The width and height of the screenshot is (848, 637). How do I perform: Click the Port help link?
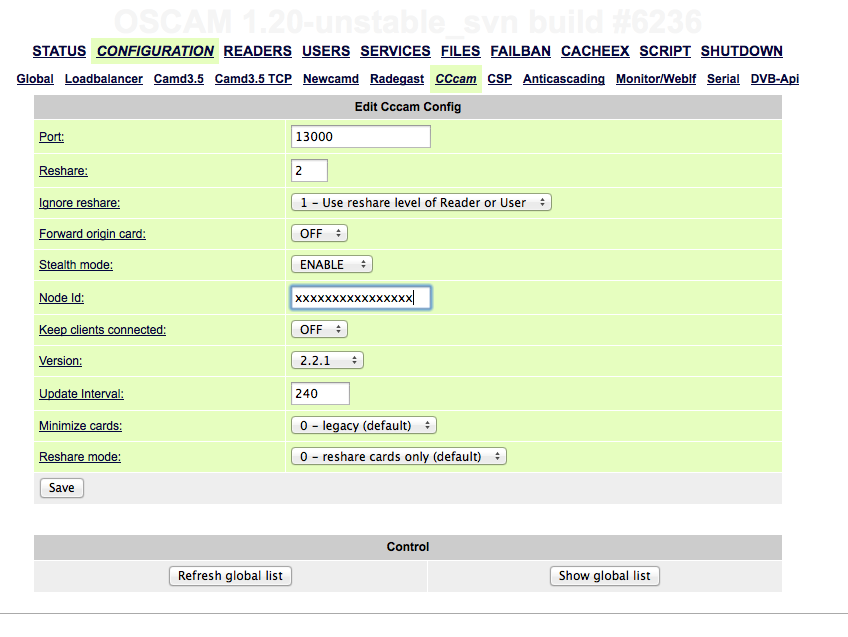point(51,137)
